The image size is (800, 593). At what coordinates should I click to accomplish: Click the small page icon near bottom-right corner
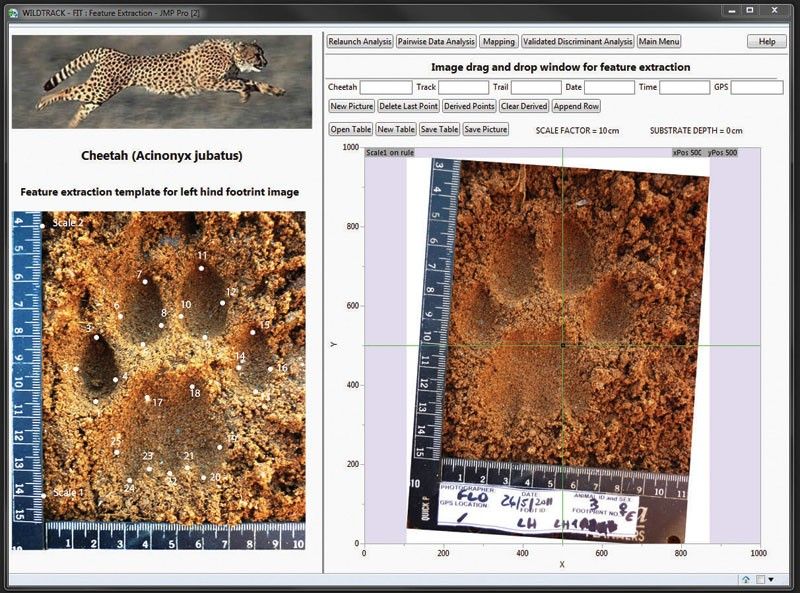(x=760, y=579)
